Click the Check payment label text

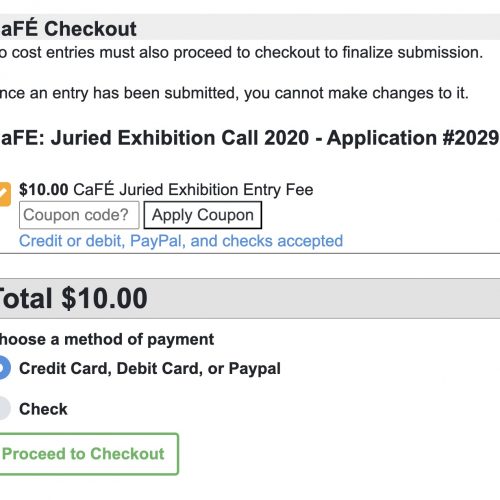tap(43, 409)
